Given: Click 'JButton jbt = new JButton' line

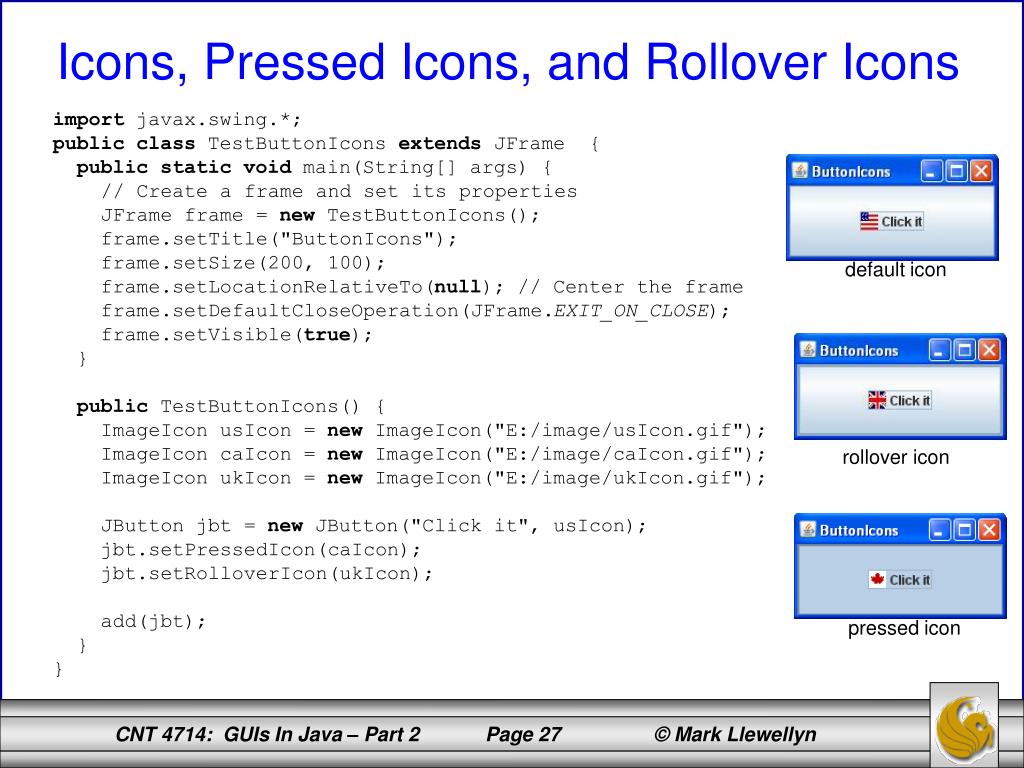Looking at the screenshot, I should click(x=374, y=526).
